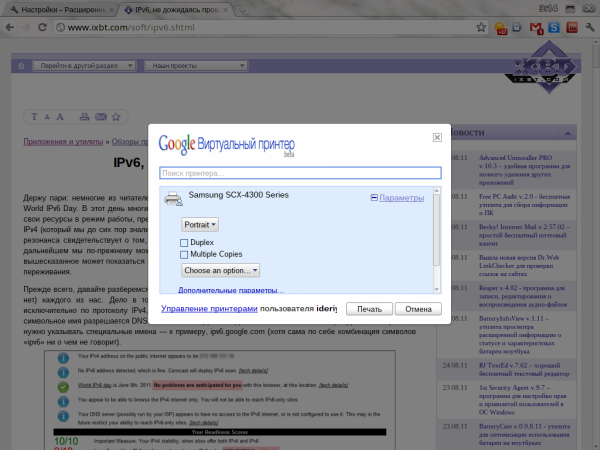Click the iXBT logo
Viewport: 600px width, 450px height.
(x=543, y=68)
